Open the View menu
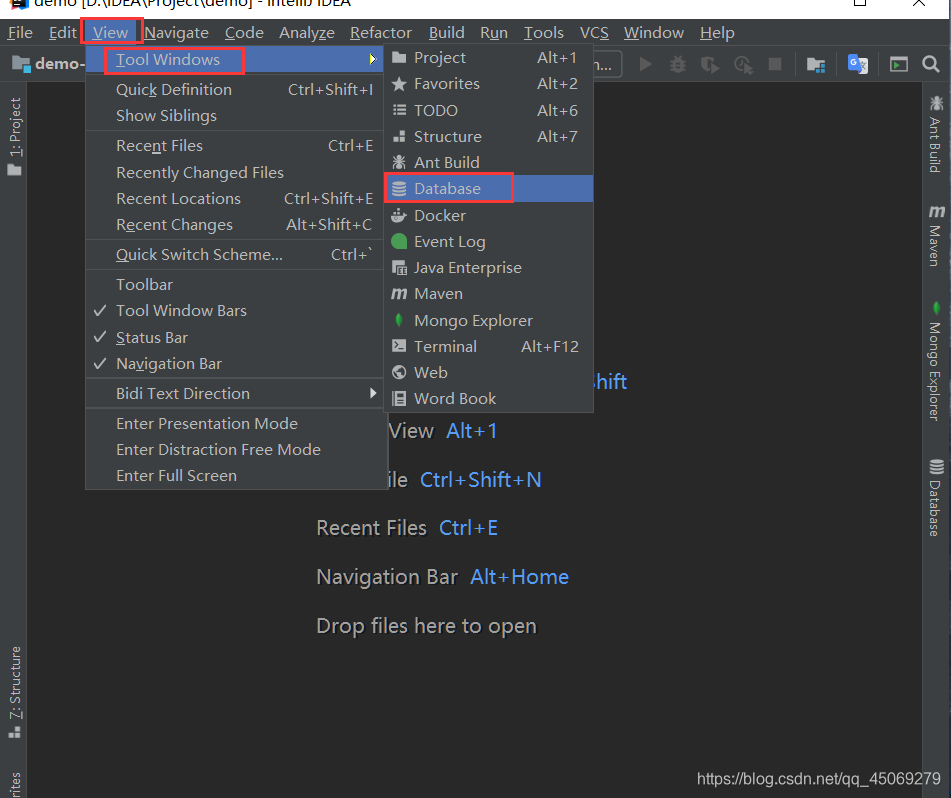The width and height of the screenshot is (951, 798). click(x=110, y=33)
